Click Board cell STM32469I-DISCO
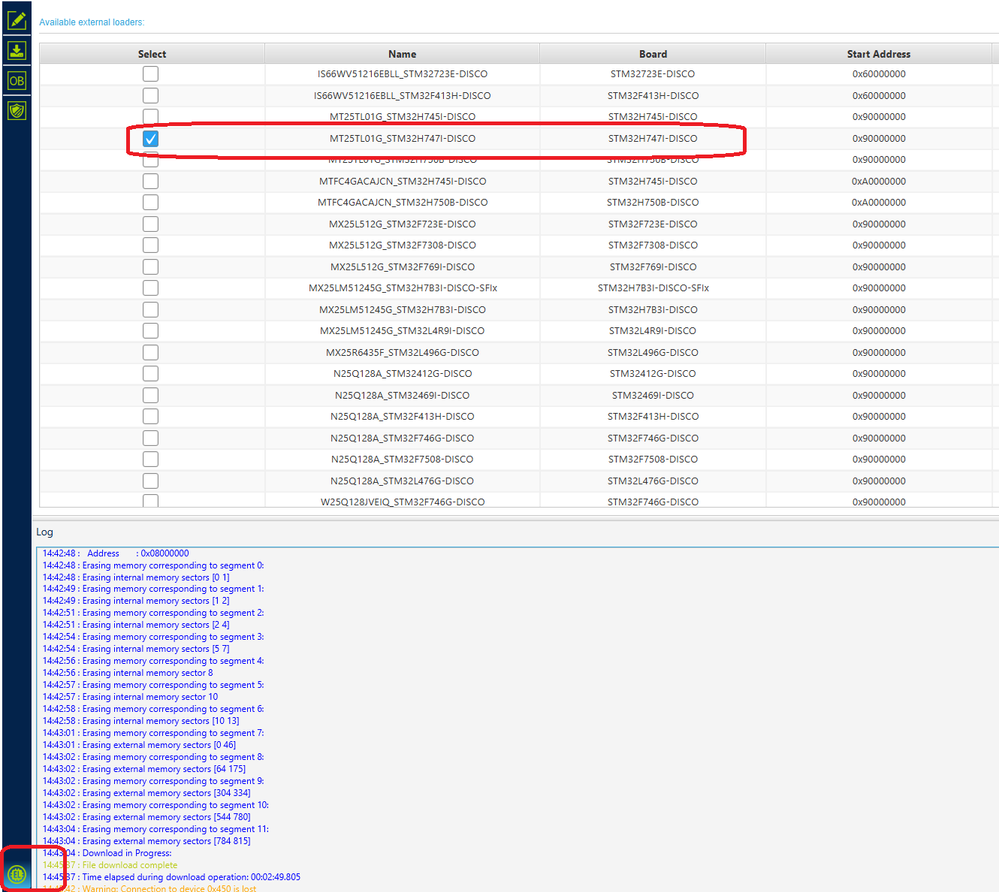The height and width of the screenshot is (892, 999). pos(652,395)
